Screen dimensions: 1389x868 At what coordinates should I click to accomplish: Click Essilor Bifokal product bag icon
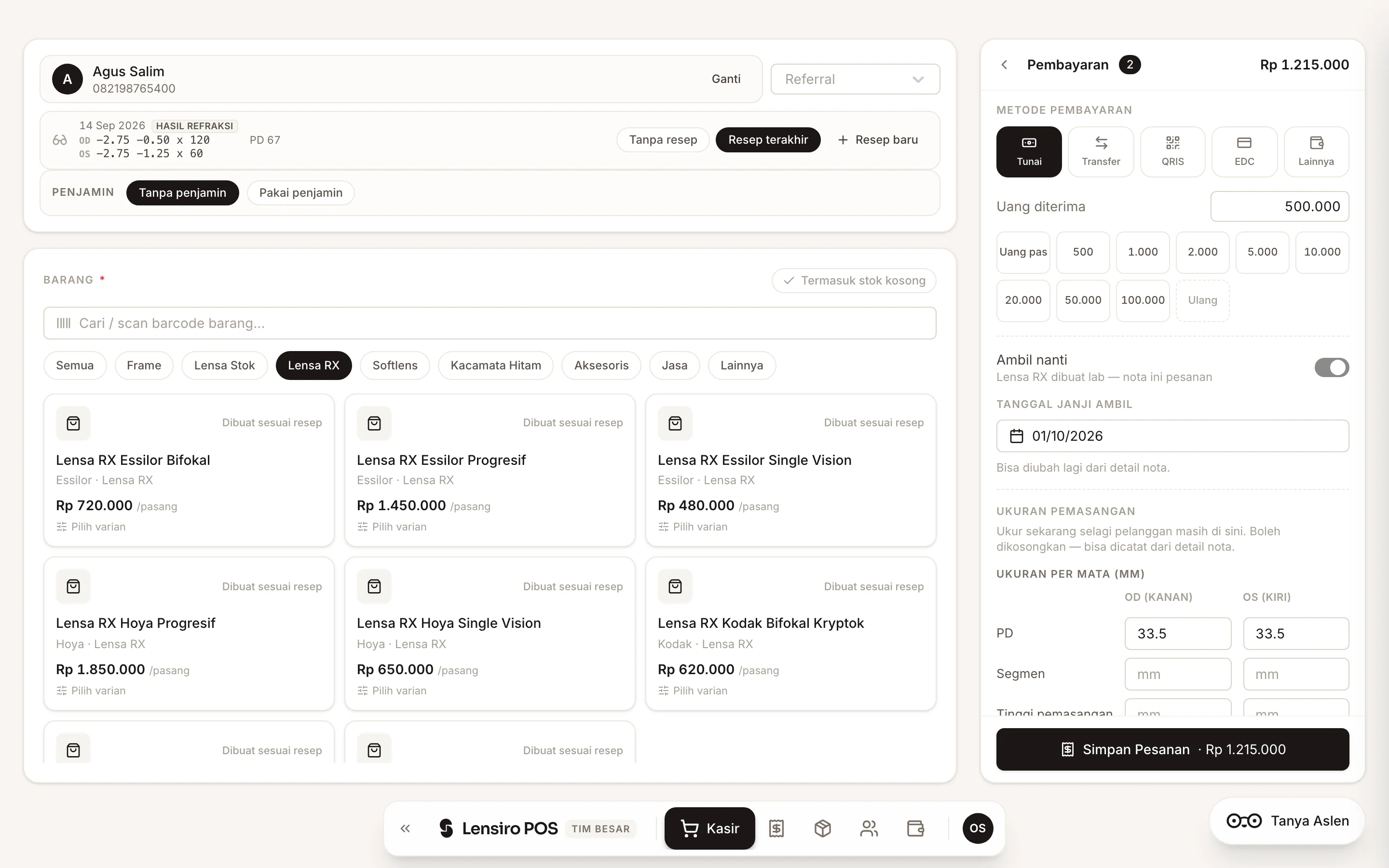[x=73, y=424]
